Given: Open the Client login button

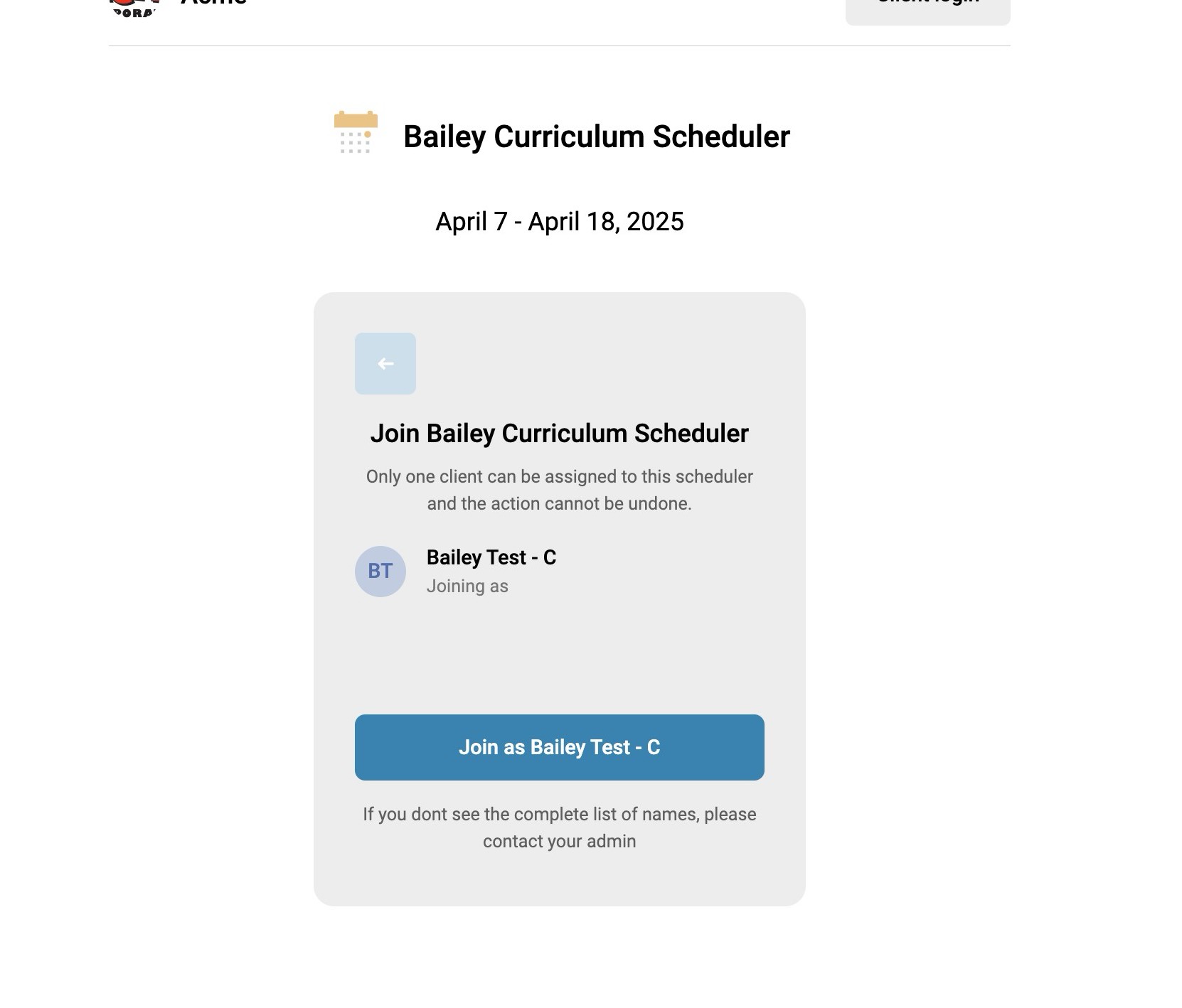Looking at the screenshot, I should 927,10.
